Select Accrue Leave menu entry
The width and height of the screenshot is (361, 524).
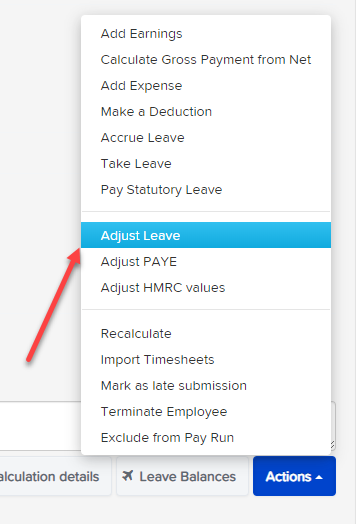click(206, 138)
